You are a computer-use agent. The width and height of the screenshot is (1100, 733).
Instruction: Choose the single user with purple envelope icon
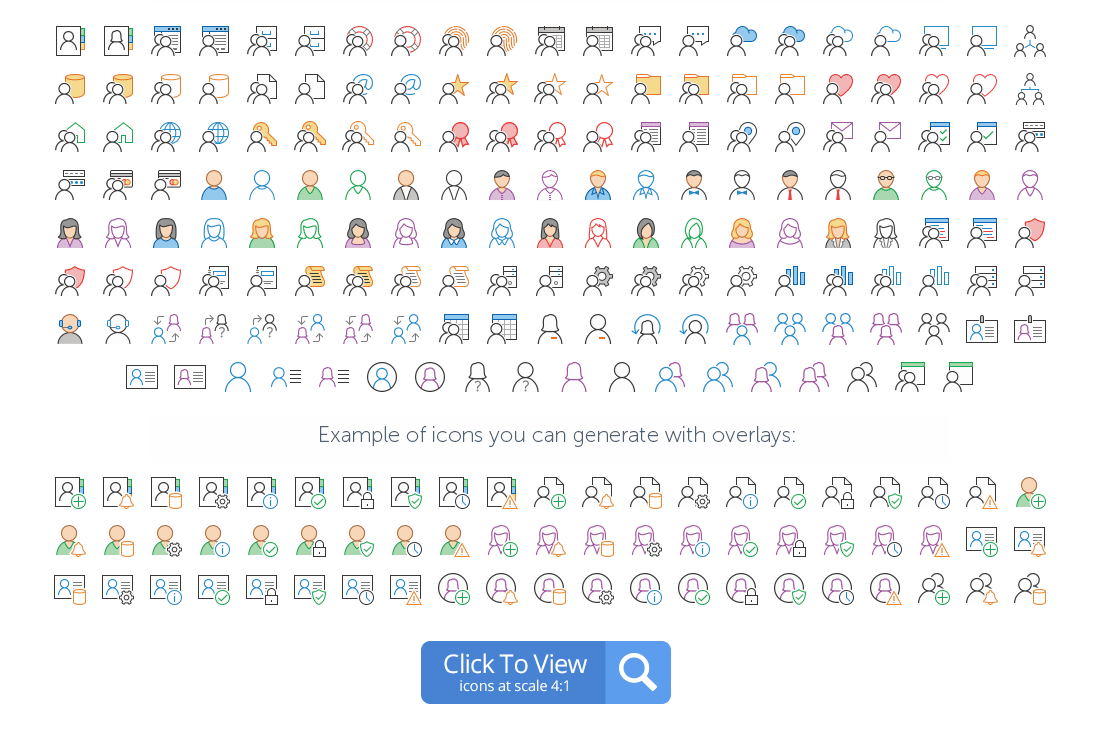[886, 137]
